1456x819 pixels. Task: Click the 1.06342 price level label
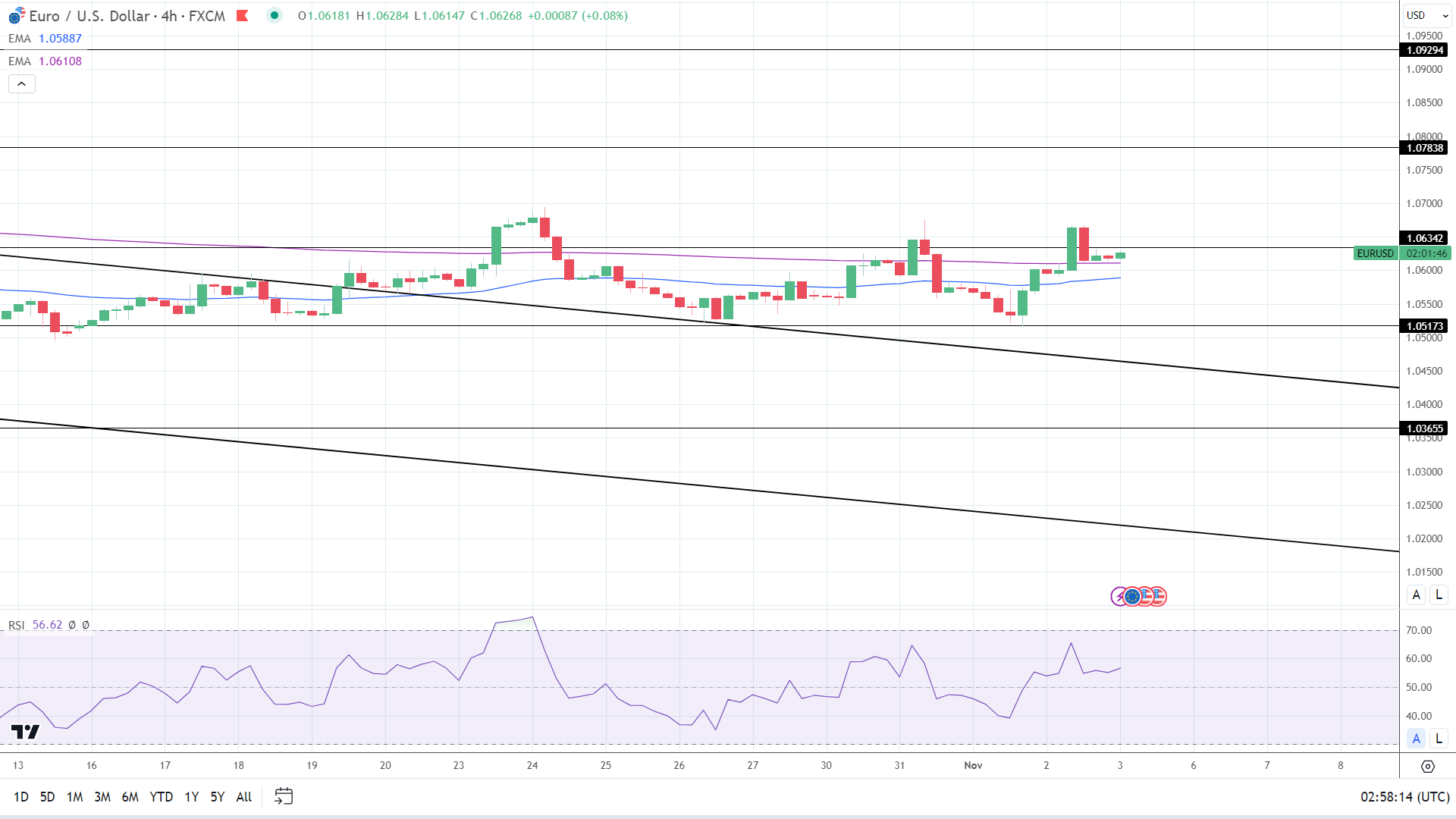(1424, 238)
